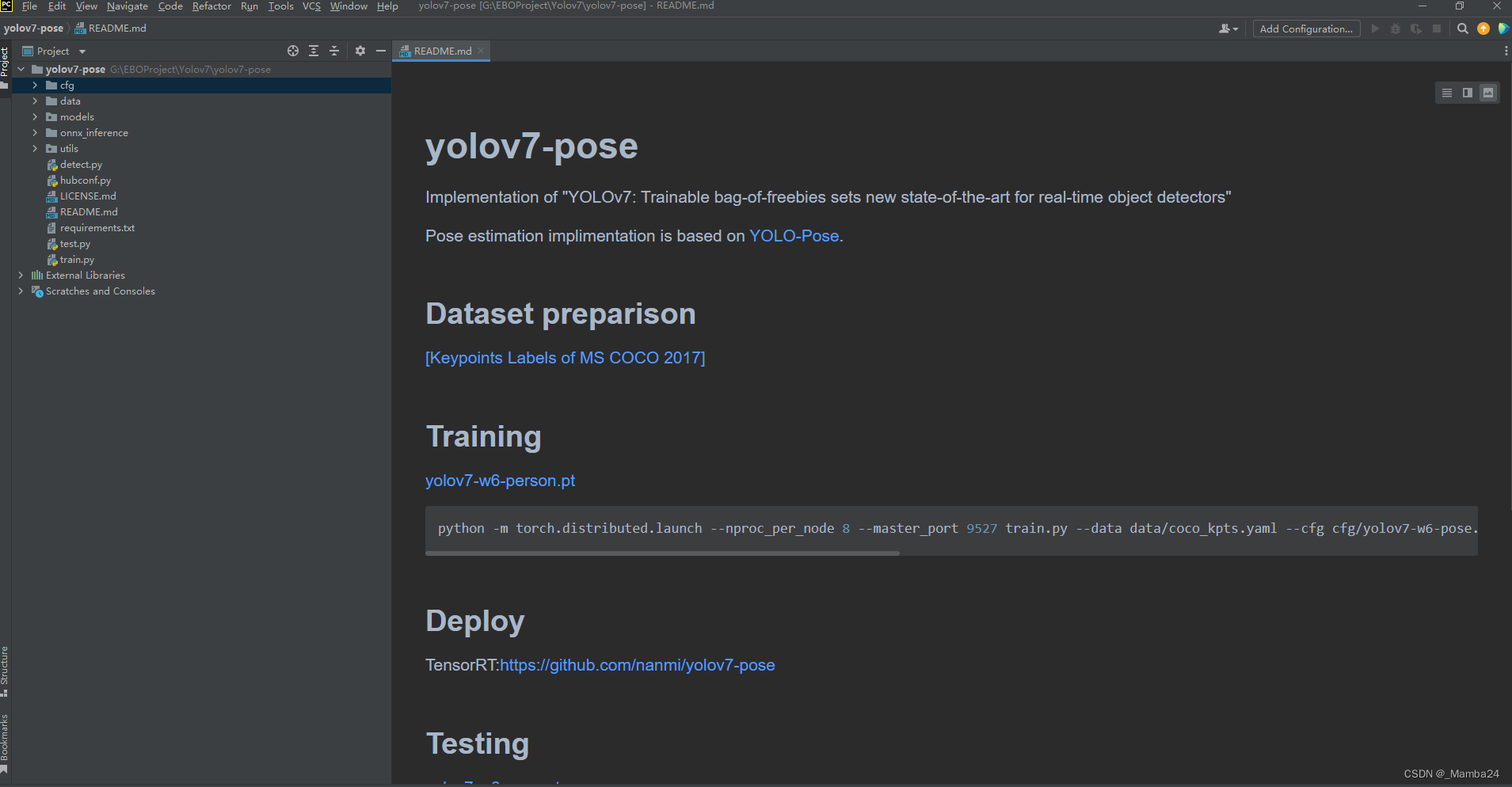Open the Bookmarks tool window tab
Screen dimensions: 1512x787
(5, 743)
